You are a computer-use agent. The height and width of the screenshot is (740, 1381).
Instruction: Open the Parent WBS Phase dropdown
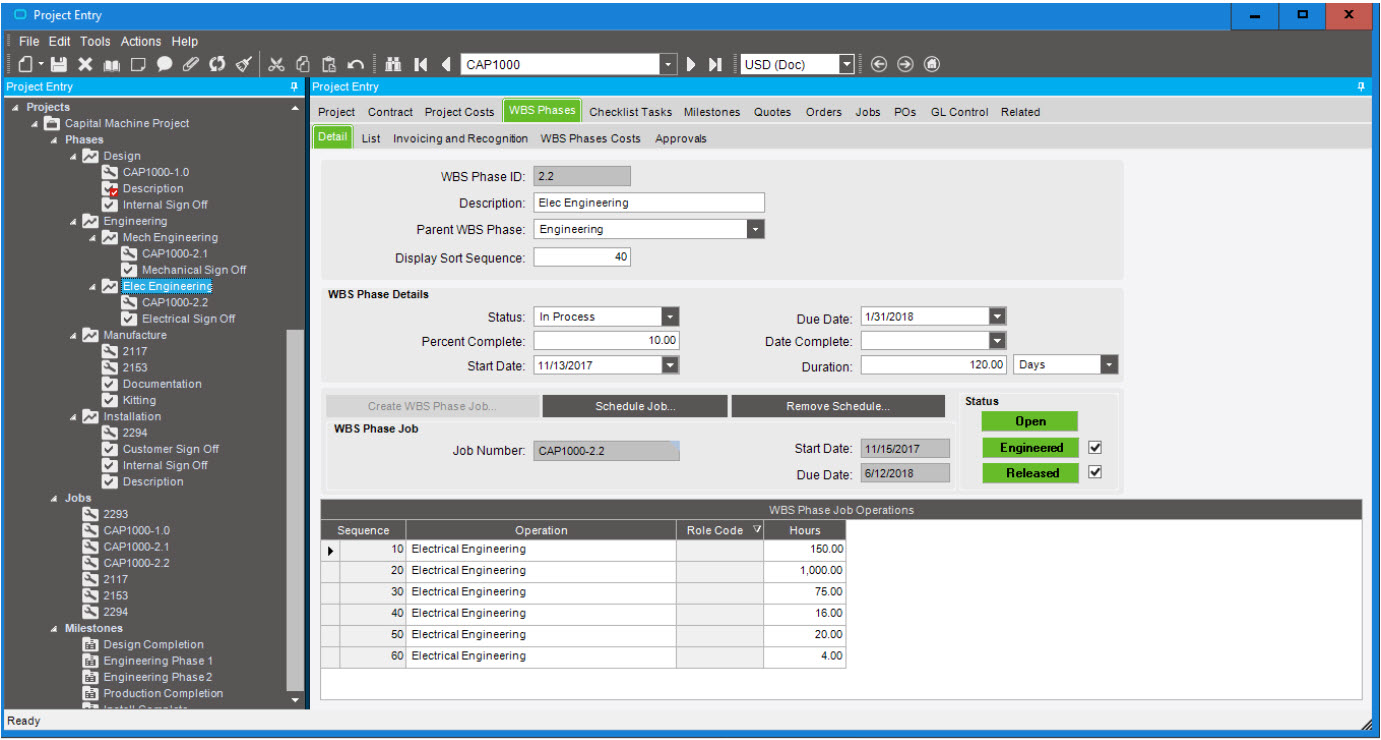pos(756,229)
